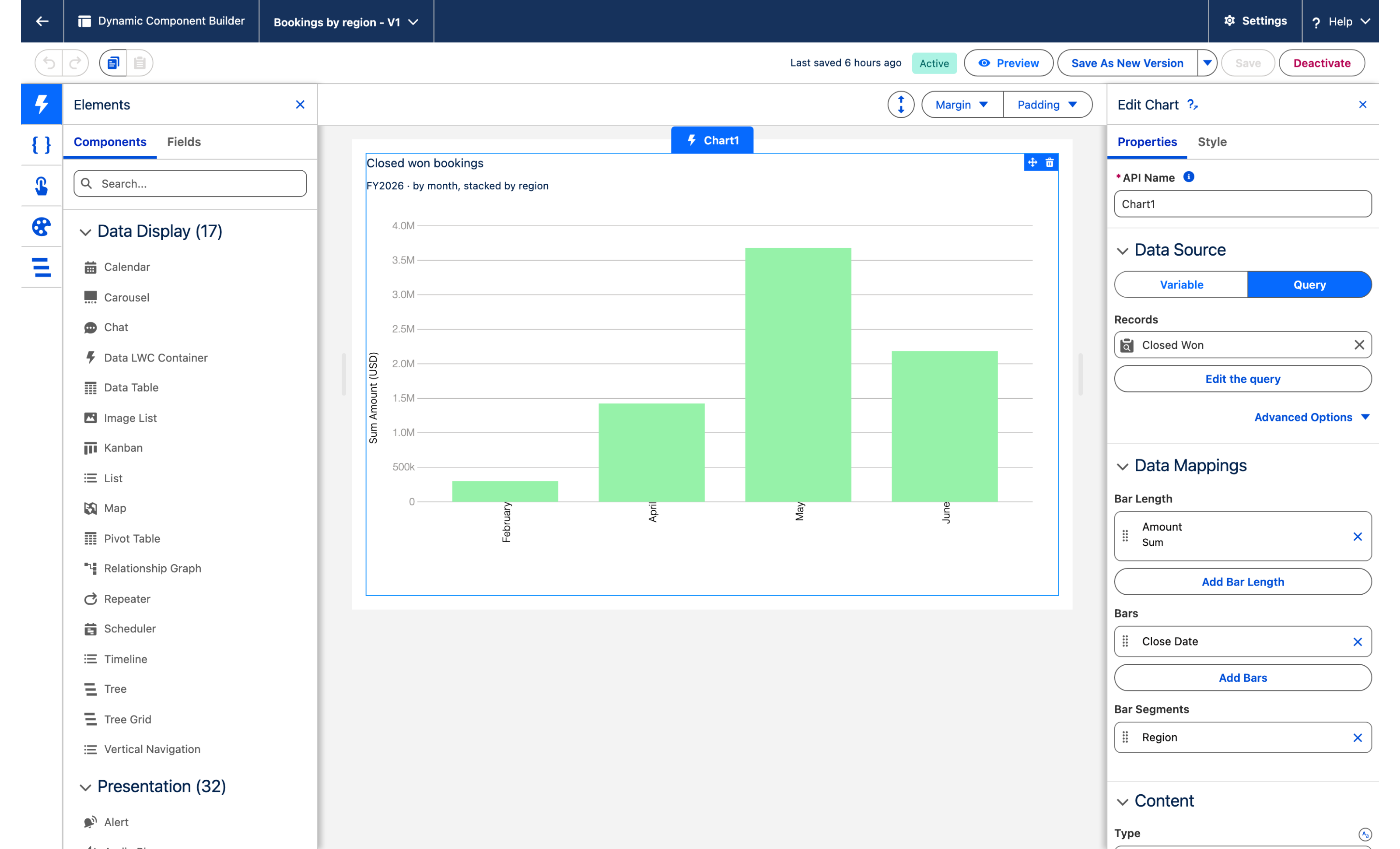Click the API Name input field
Image resolution: width=1400 pixels, height=849 pixels.
[x=1242, y=204]
